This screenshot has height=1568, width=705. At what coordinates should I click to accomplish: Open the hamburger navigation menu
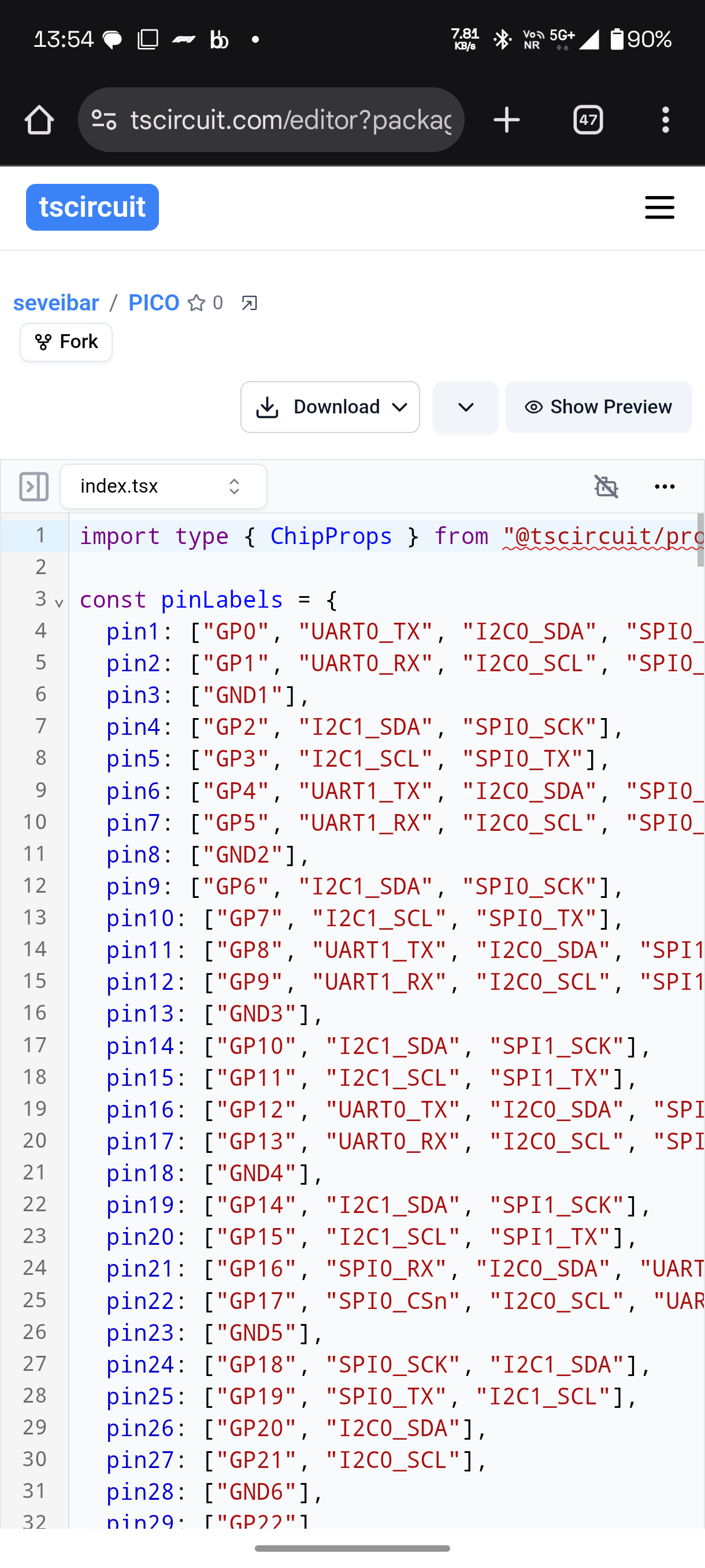tap(659, 207)
